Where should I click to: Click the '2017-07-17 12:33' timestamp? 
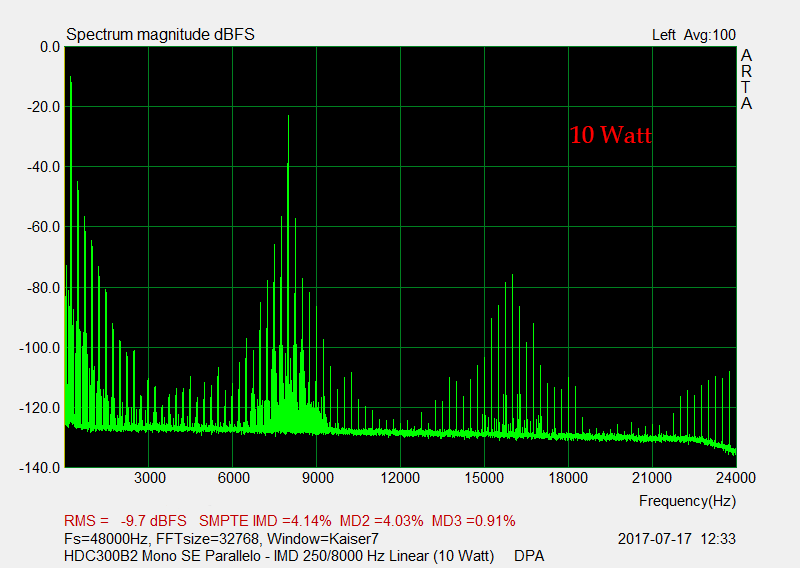677,539
